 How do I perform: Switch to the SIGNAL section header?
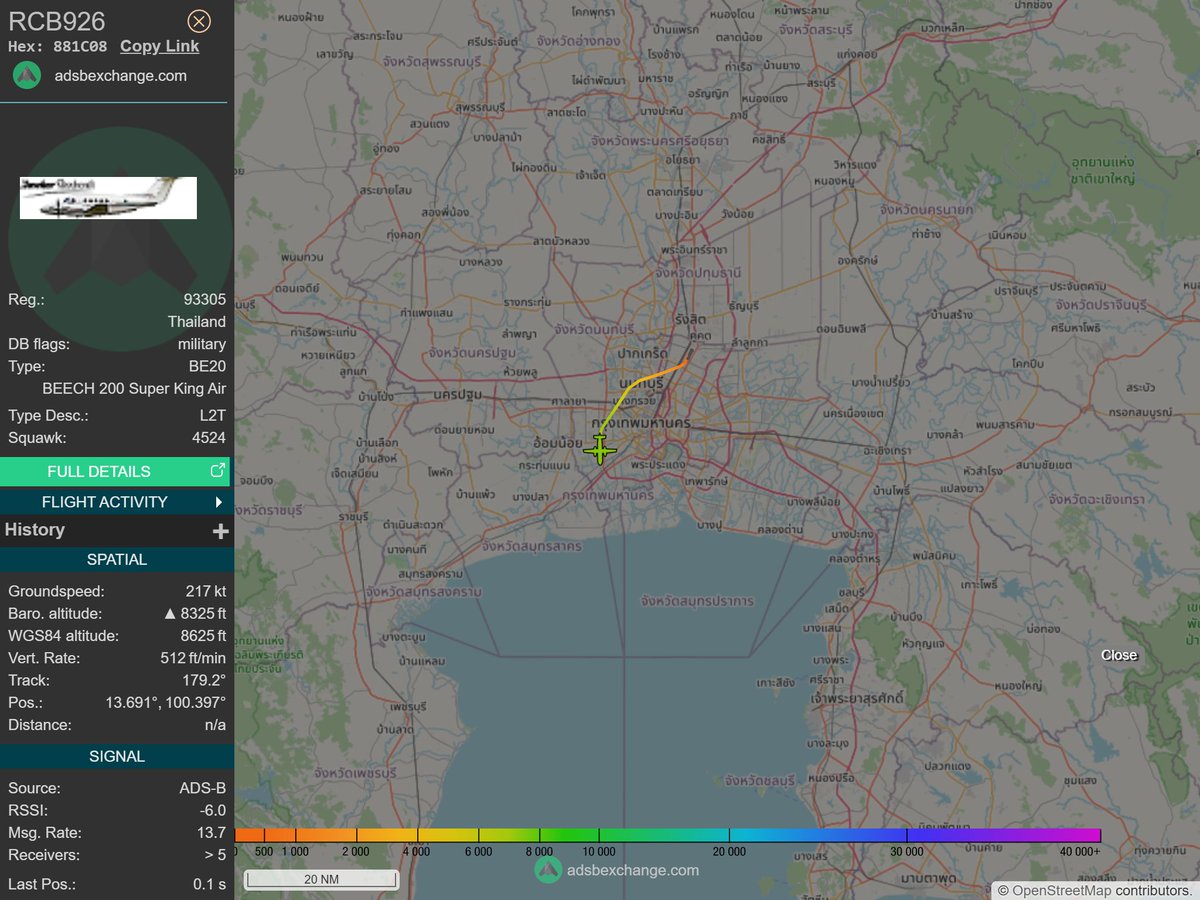(x=116, y=756)
